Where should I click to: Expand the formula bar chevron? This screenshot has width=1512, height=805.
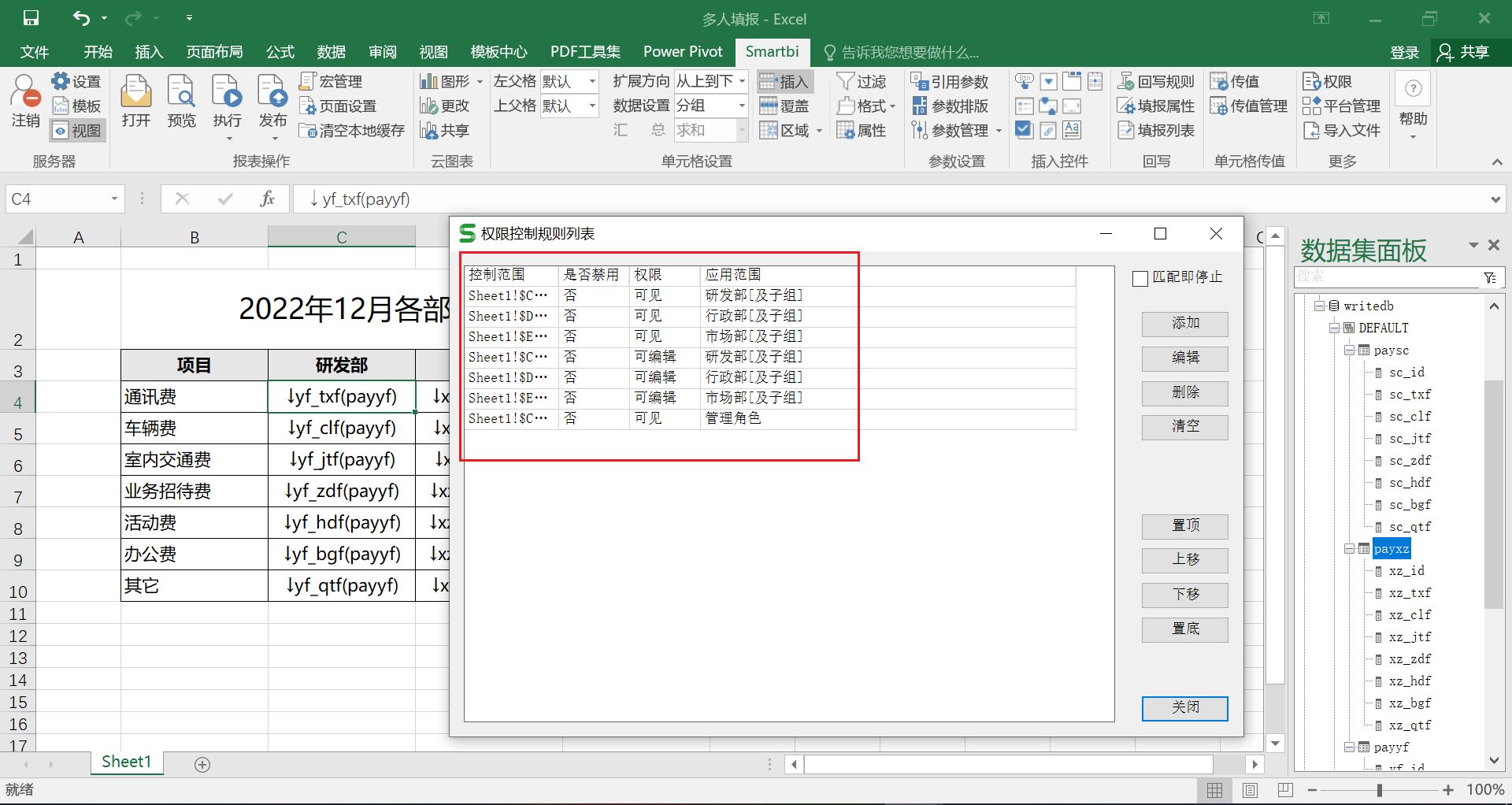click(1495, 199)
